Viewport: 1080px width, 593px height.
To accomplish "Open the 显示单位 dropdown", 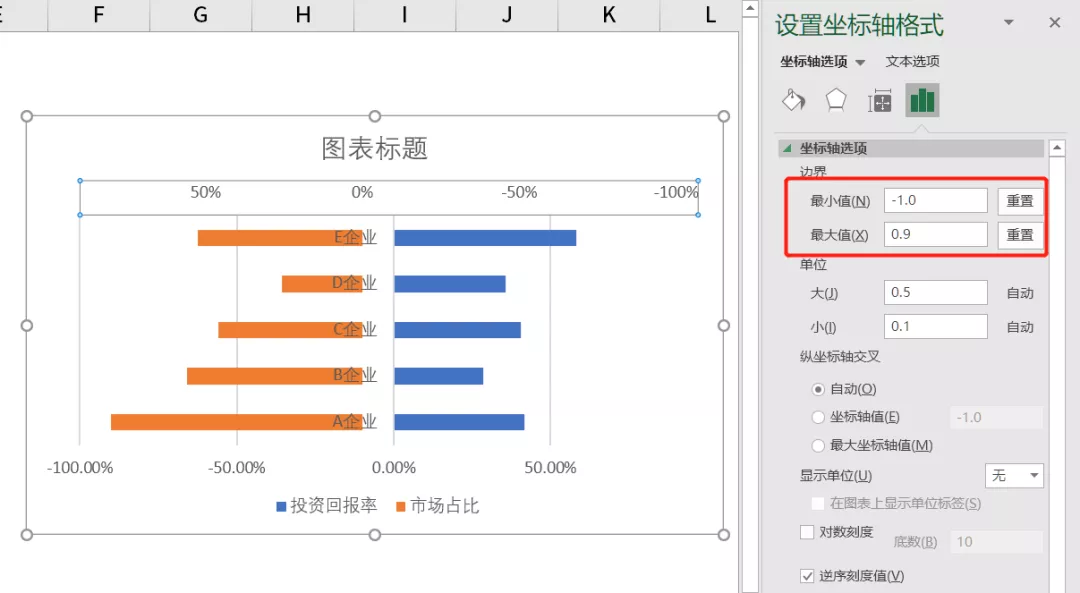I will coord(1014,475).
